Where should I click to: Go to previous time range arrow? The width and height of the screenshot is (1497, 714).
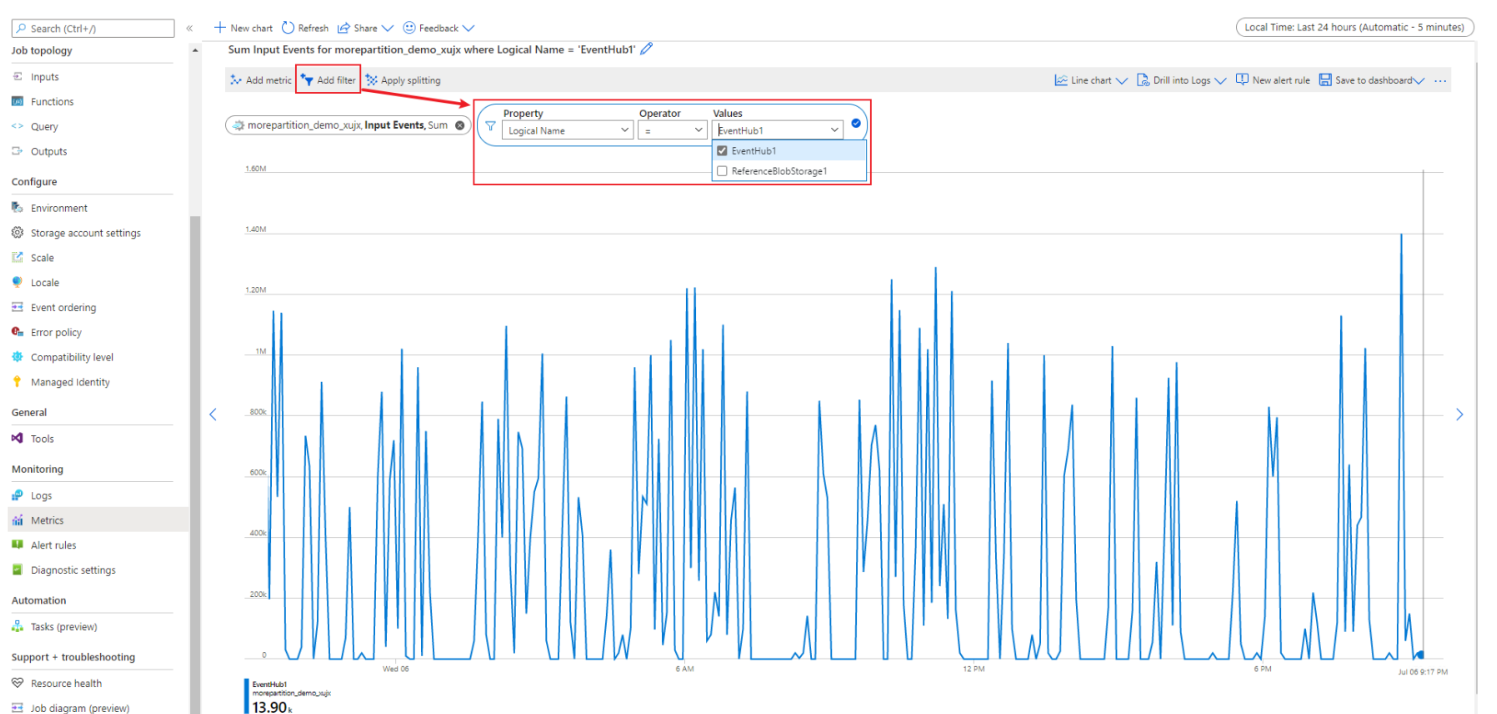click(x=212, y=414)
